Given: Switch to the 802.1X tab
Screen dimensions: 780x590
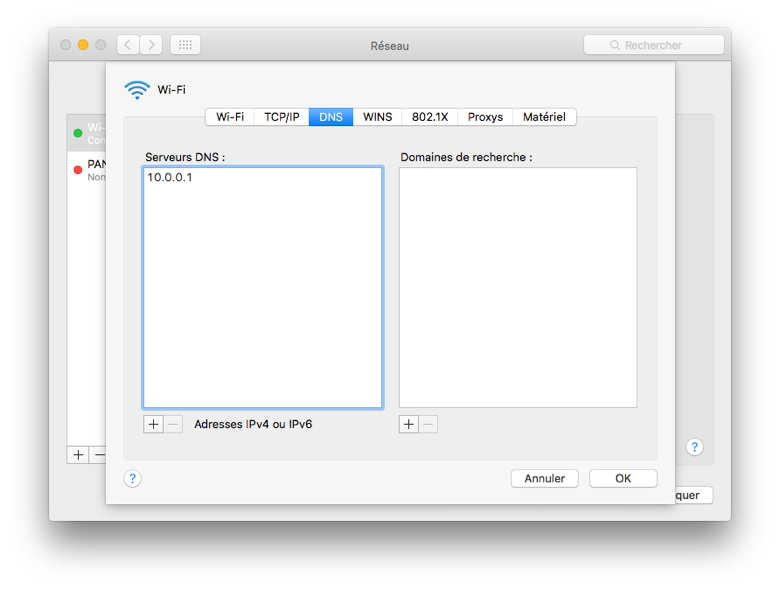Looking at the screenshot, I should (430, 117).
